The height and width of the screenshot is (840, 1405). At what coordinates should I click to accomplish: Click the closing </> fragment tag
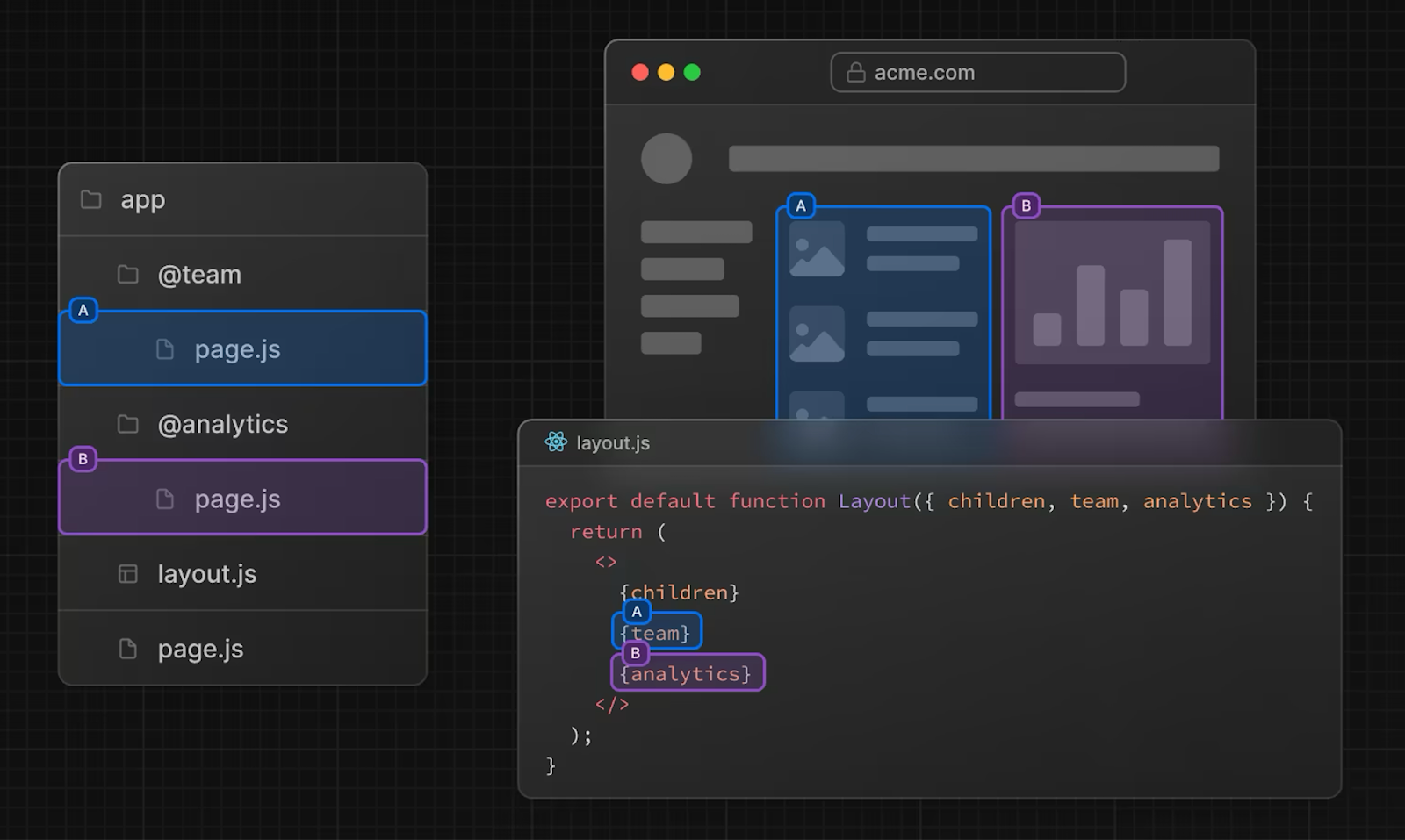(612, 704)
